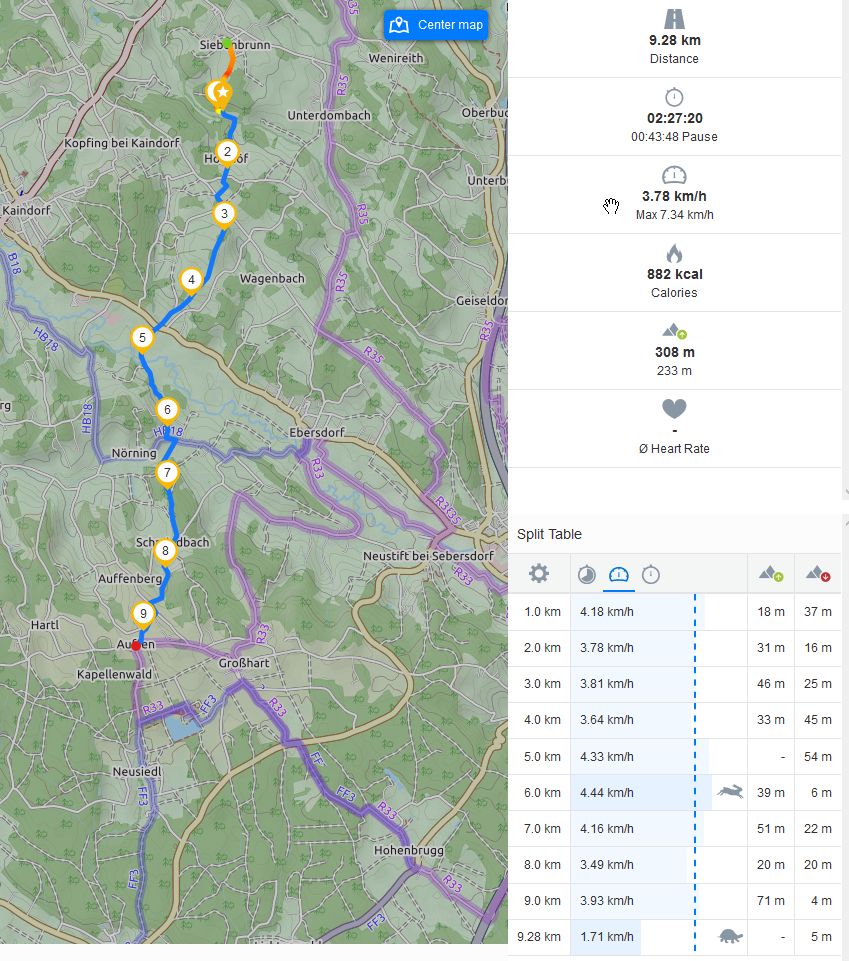Viewport: 849px width, 961px height.
Task: Click the green route start point
Action: click(228, 43)
